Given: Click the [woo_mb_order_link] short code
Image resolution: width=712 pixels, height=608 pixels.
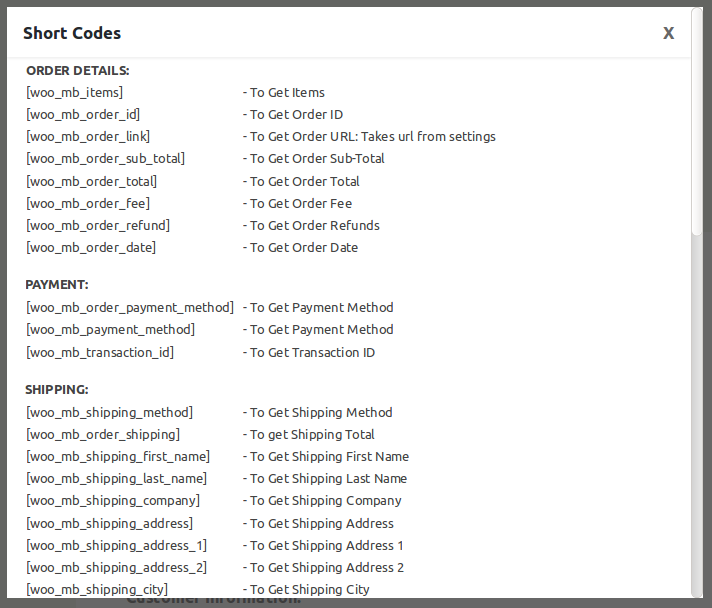Looking at the screenshot, I should (88, 136).
